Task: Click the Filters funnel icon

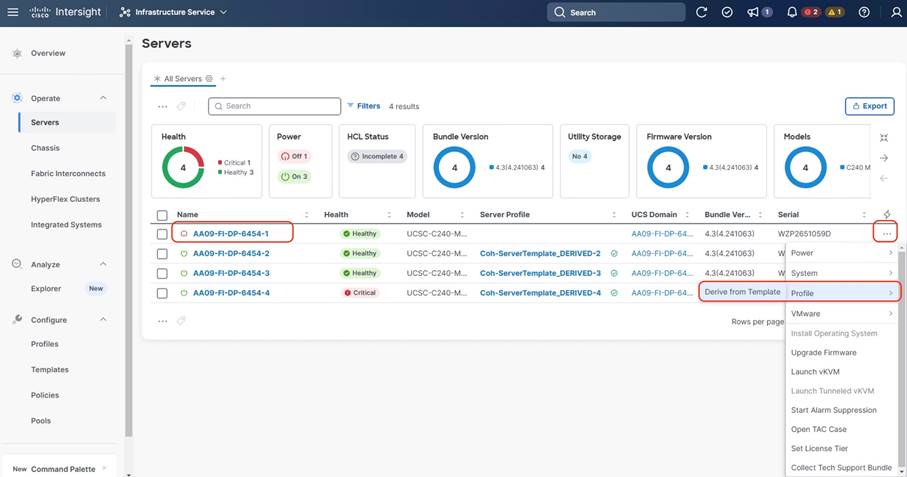Action: (x=351, y=106)
